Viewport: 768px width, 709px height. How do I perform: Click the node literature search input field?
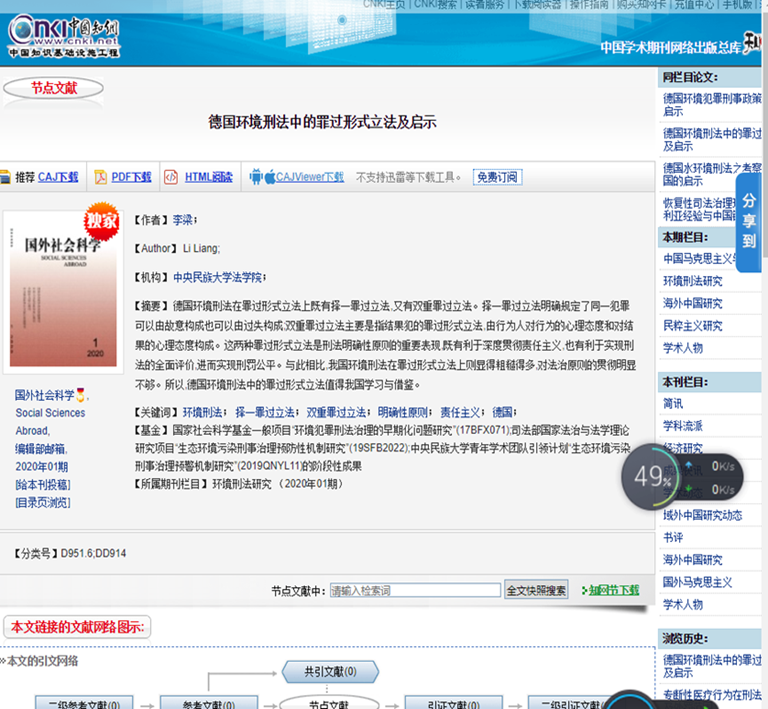tap(414, 590)
